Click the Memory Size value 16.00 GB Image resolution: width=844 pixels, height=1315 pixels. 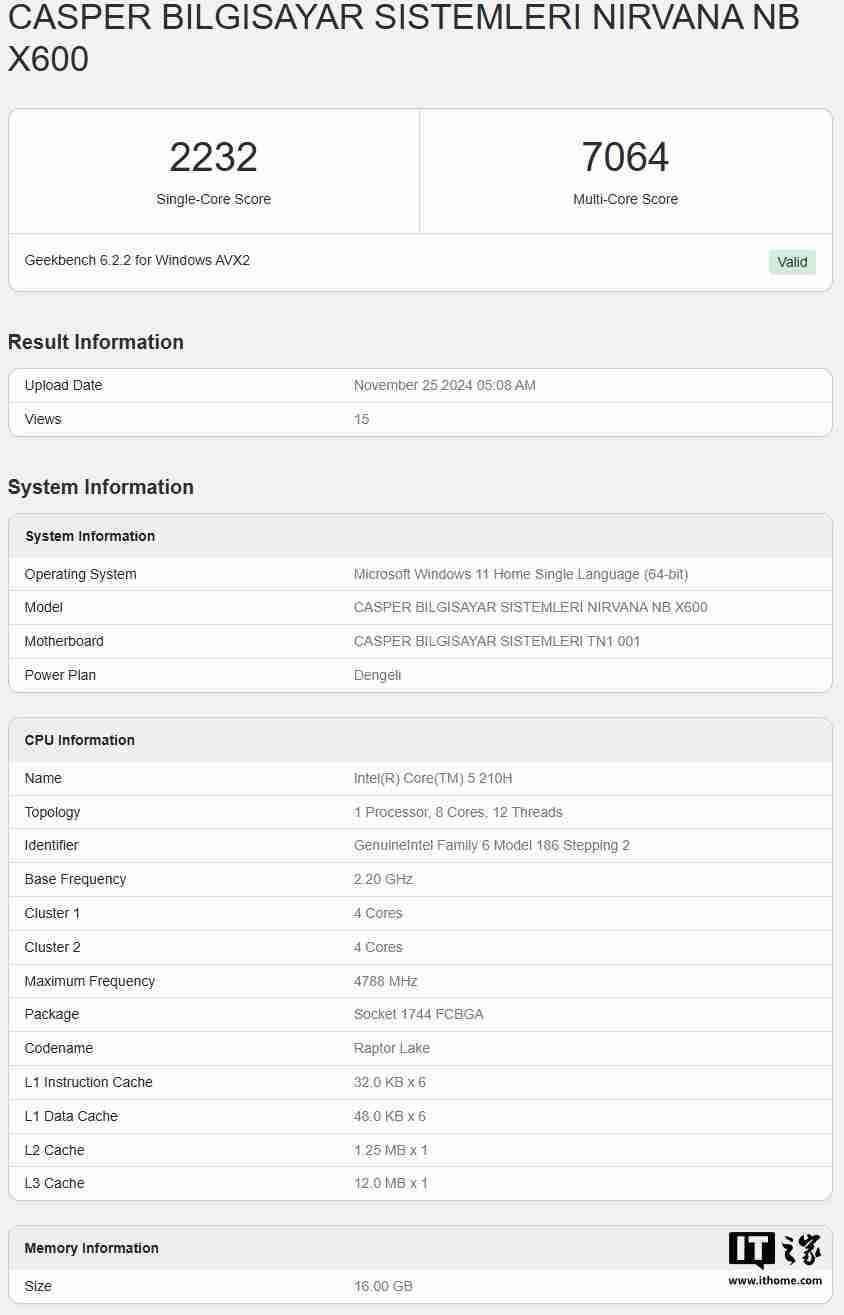pos(382,1286)
